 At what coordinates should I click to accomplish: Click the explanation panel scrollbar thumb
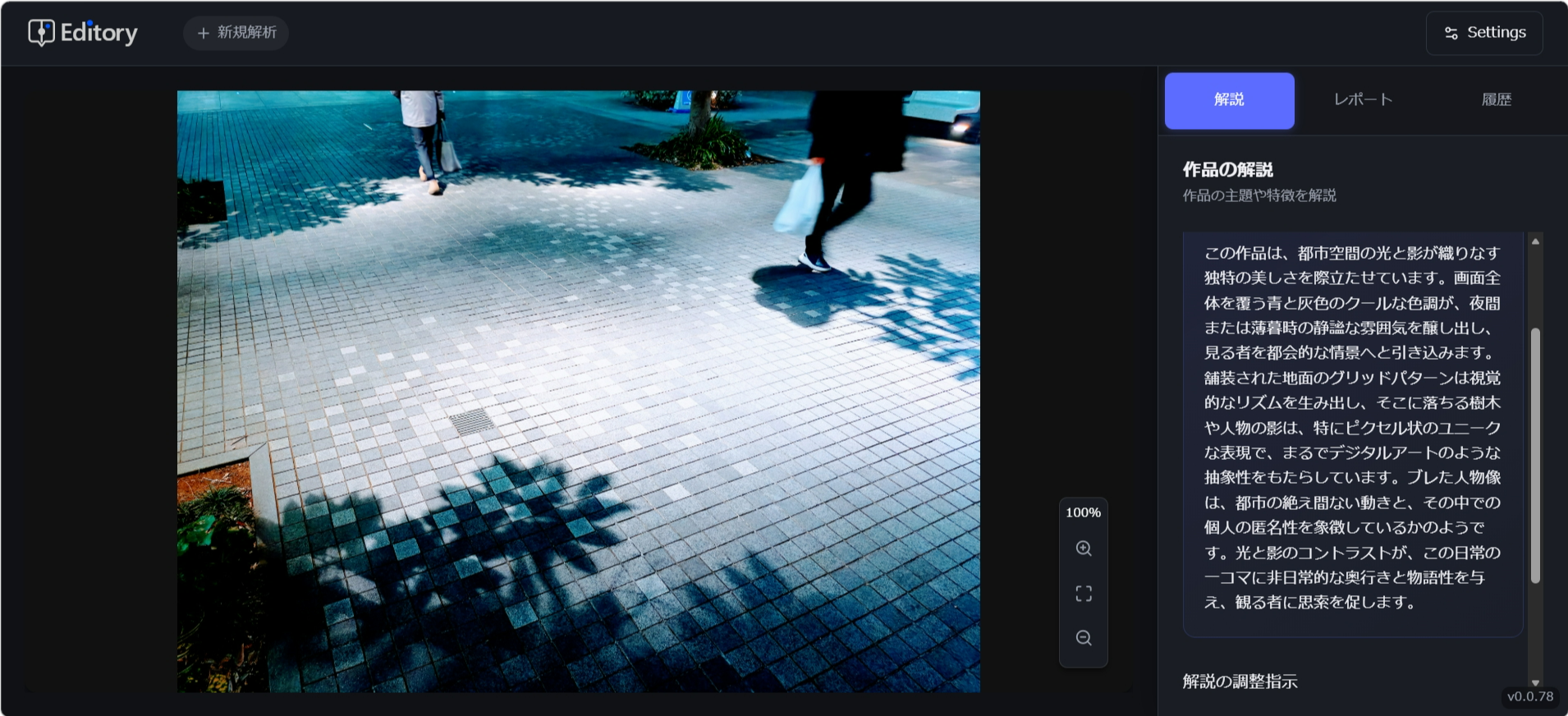tap(1535, 456)
